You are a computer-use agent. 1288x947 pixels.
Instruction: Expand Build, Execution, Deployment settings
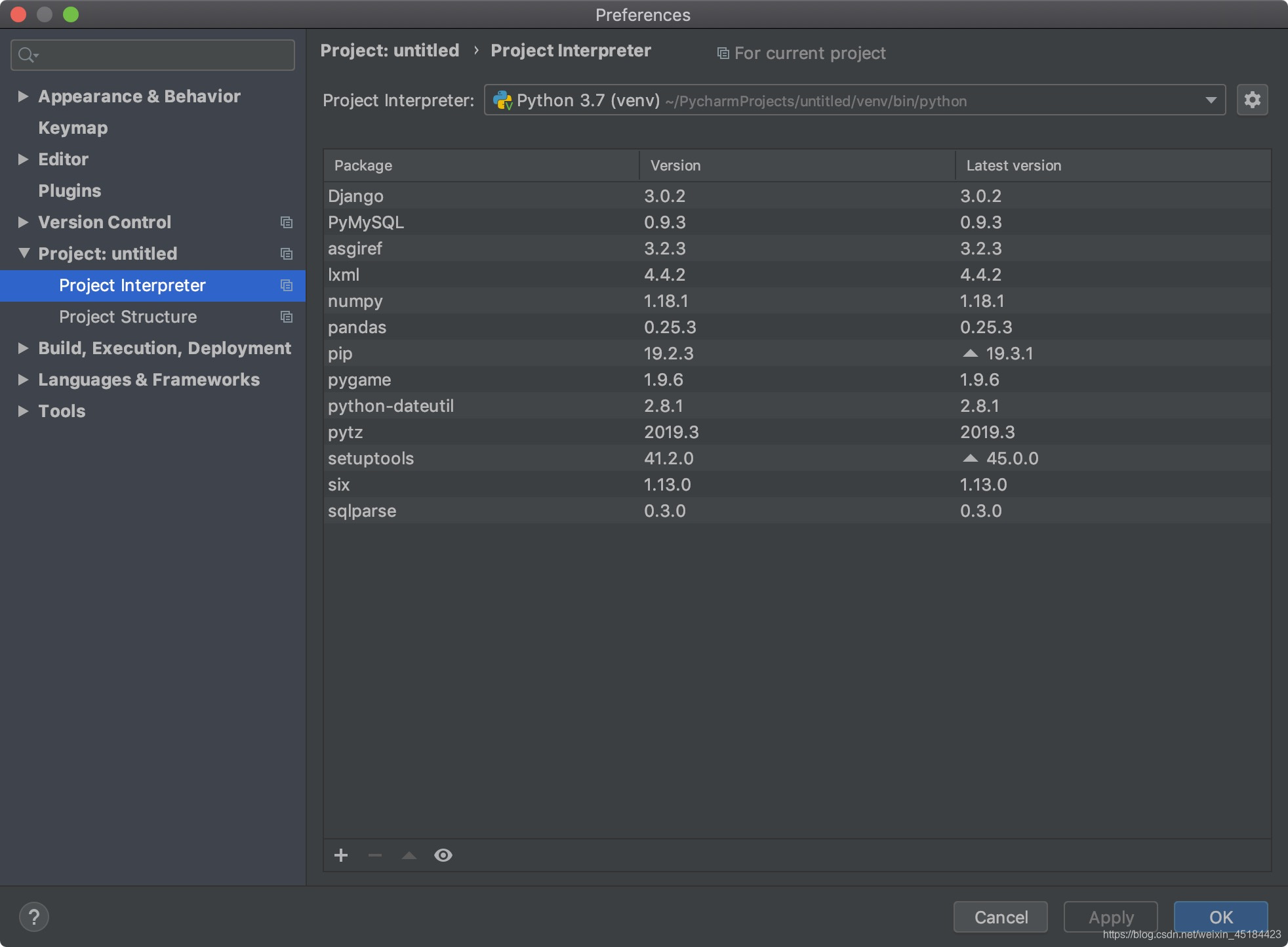[23, 348]
